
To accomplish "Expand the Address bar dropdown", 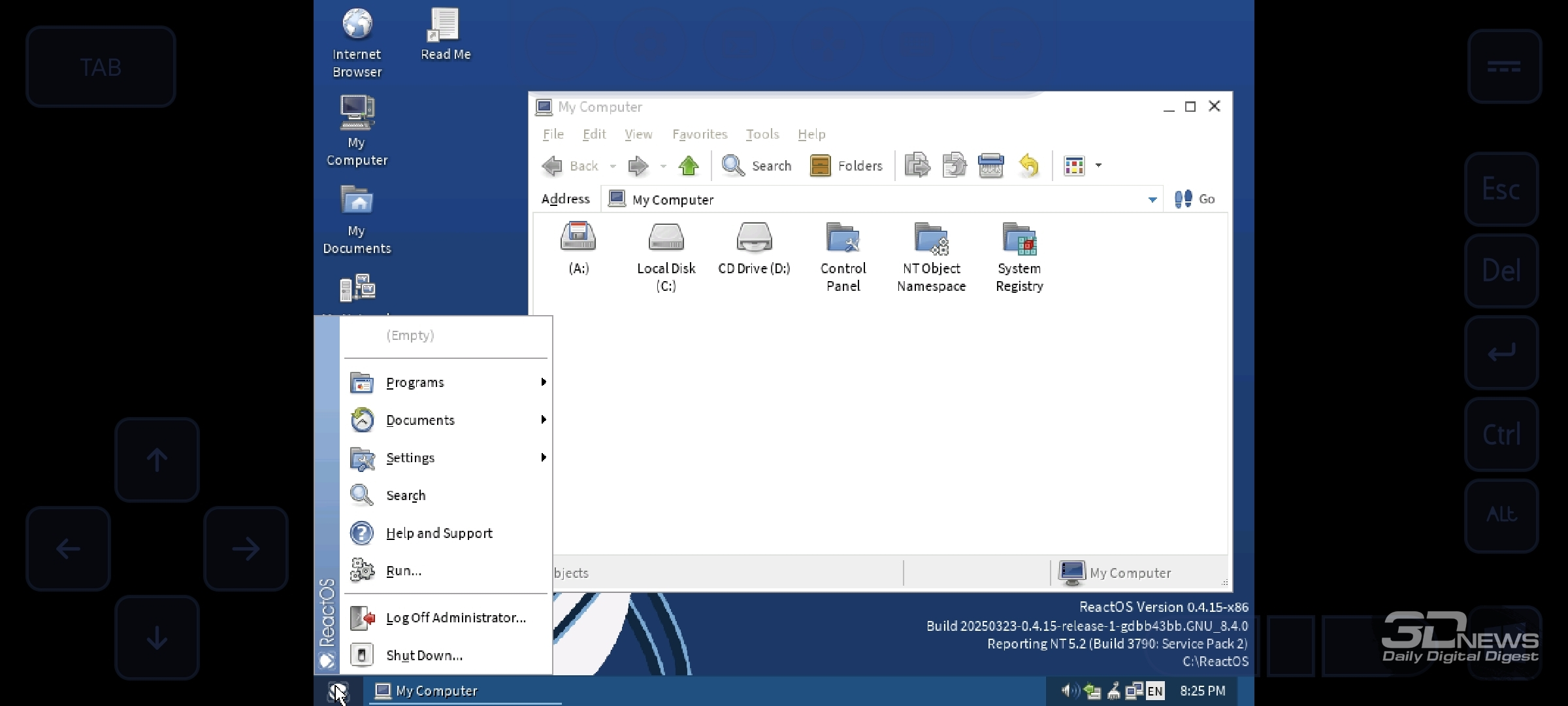I will (1152, 199).
